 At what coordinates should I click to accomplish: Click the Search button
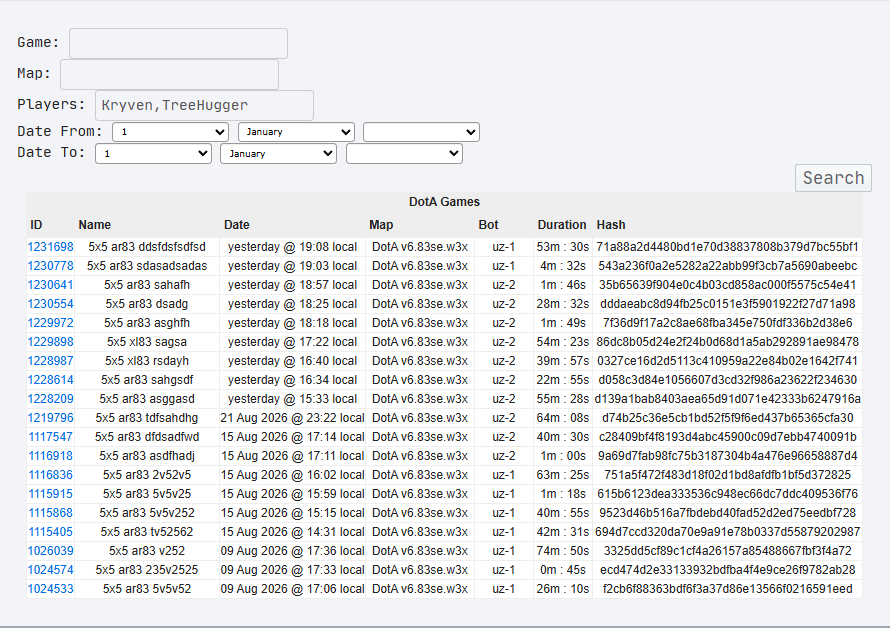click(x=833, y=178)
